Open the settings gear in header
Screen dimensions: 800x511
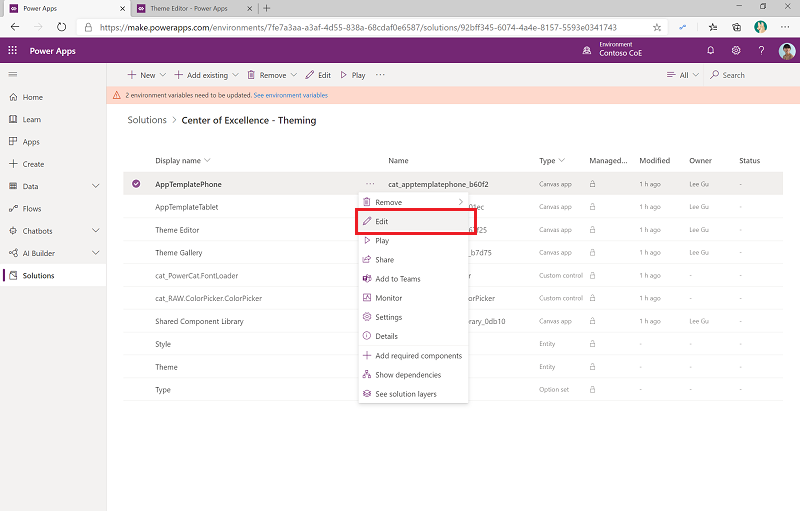pos(736,51)
